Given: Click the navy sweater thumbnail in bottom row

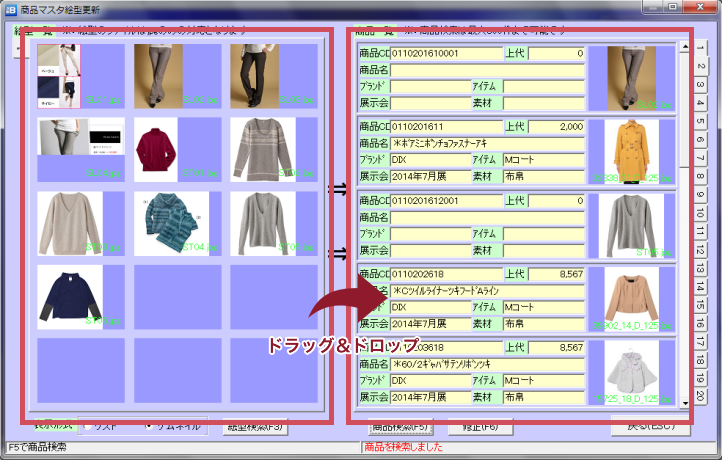Looking at the screenshot, I should pyautogui.click(x=62, y=295).
